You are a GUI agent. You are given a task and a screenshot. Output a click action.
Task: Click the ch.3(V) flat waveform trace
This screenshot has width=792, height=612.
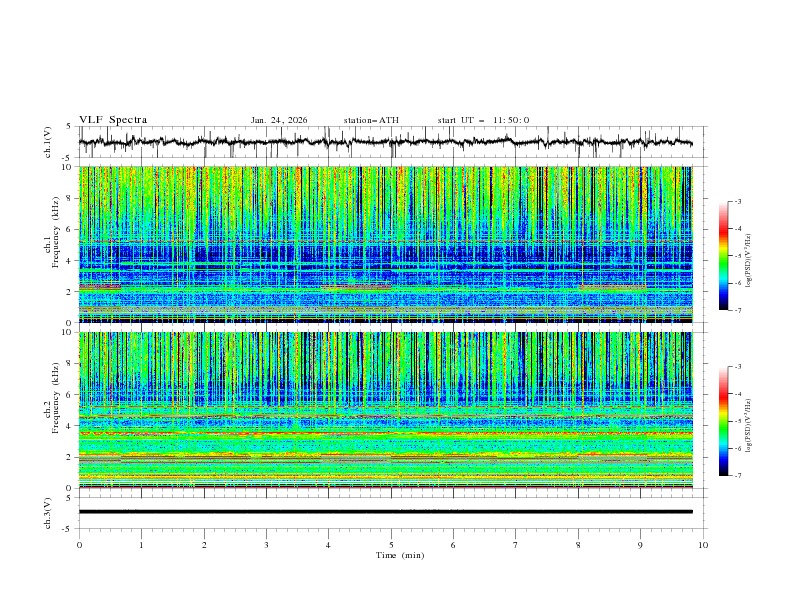pyautogui.click(x=390, y=512)
